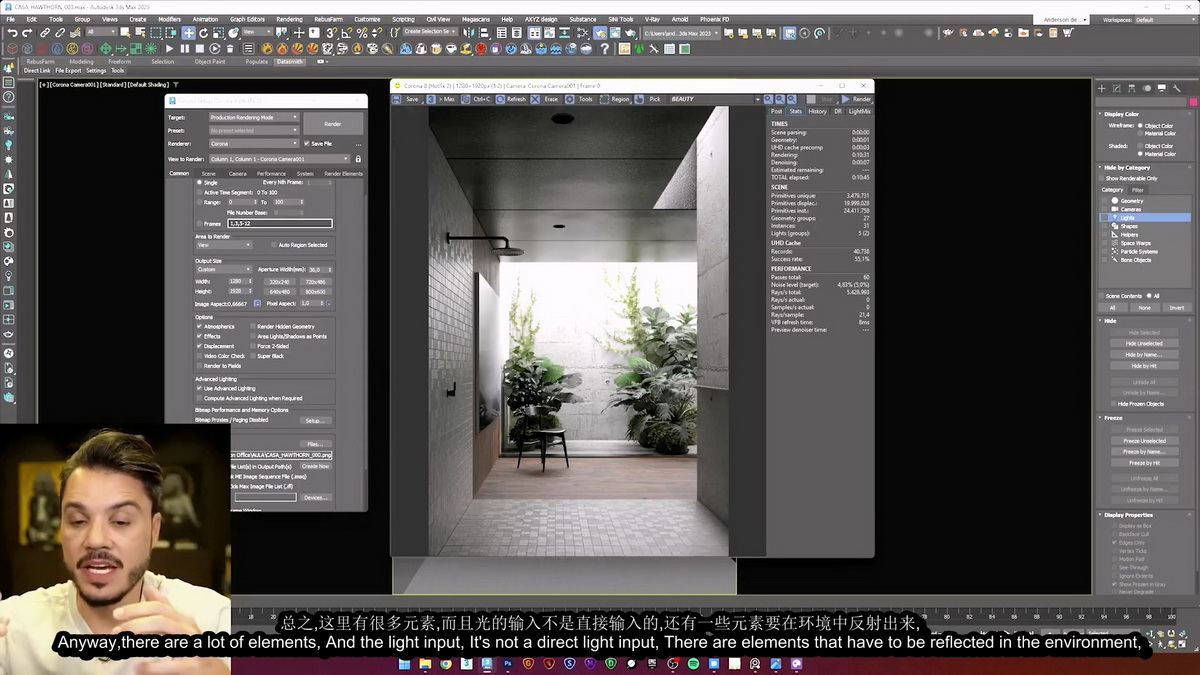Activate the Pick tool in frame buffer

point(649,99)
